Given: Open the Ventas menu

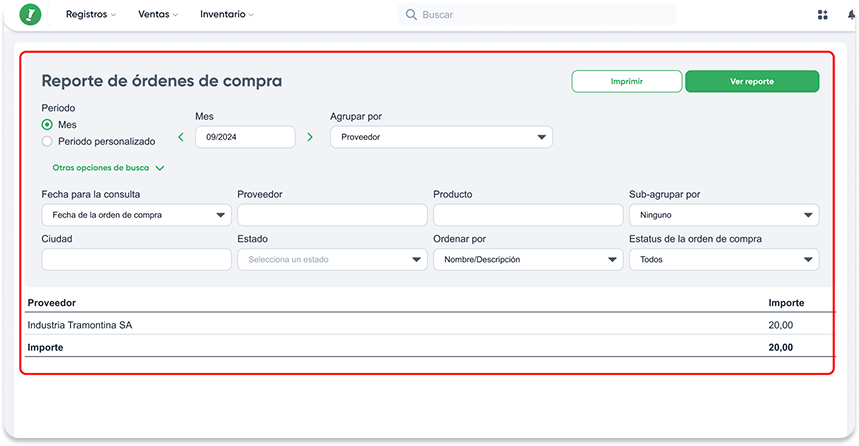Looking at the screenshot, I should 158,14.
